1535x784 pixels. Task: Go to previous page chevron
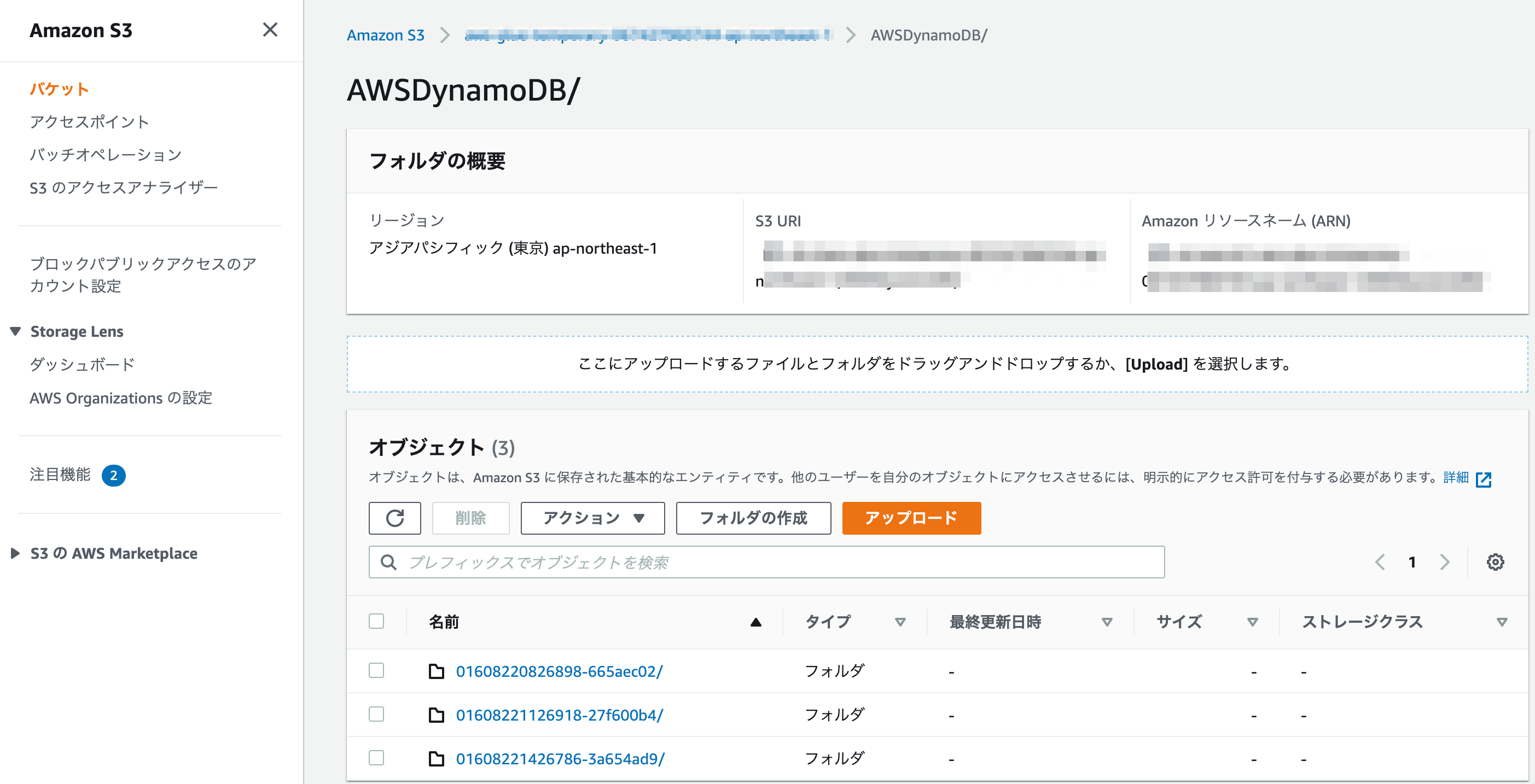pyautogui.click(x=1380, y=562)
